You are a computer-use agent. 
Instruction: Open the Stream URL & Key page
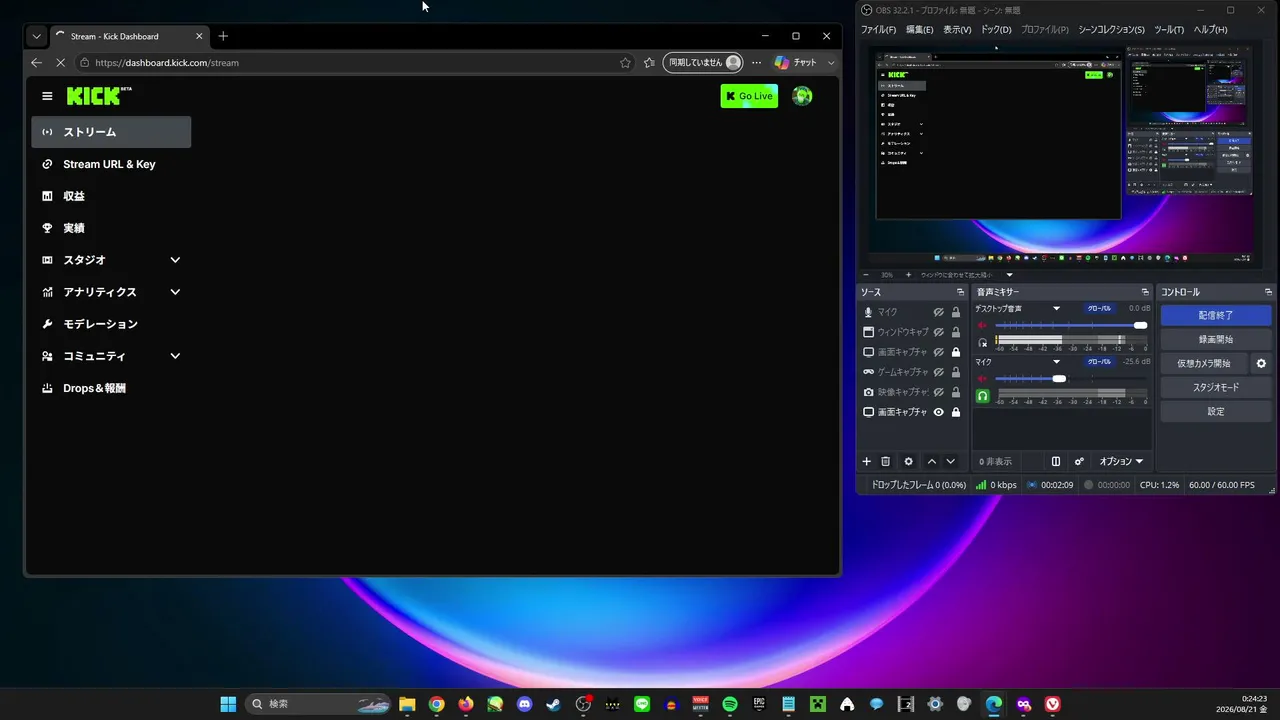click(x=111, y=164)
